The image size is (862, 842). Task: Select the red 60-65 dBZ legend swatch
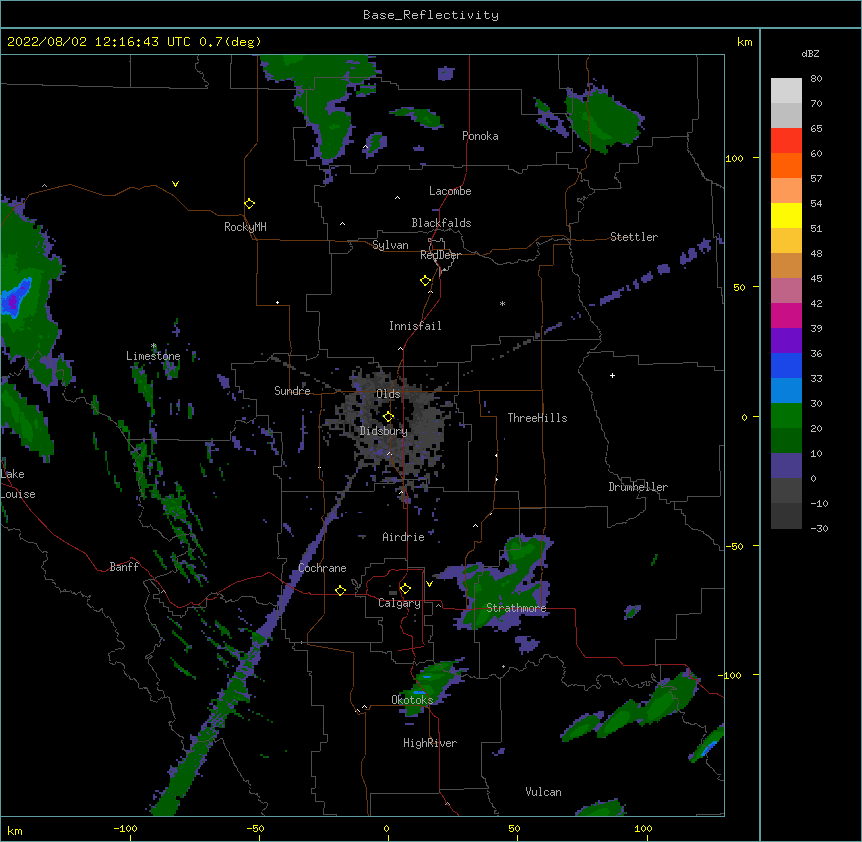coord(786,141)
